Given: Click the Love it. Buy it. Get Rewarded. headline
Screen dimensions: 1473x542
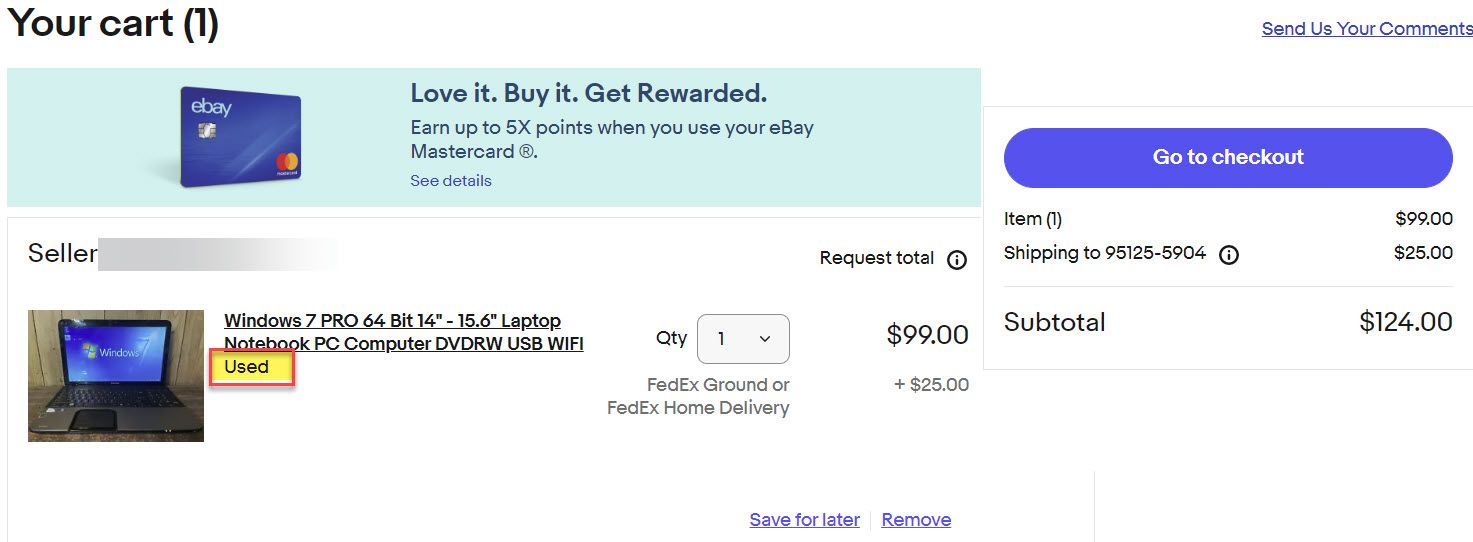Looking at the screenshot, I should tap(588, 93).
